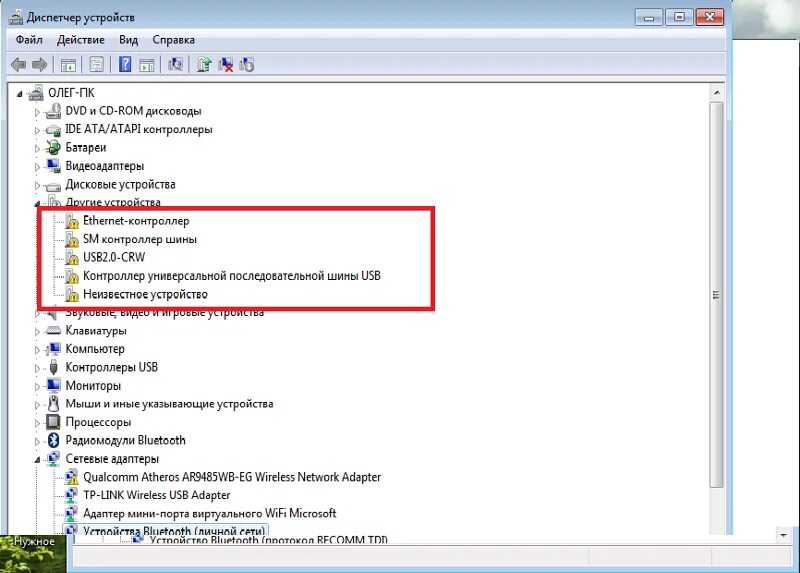Screen dimensions: 800x573
Task: Click the IDE ATA/ATAPI контроллеры icon
Action: tap(53, 130)
